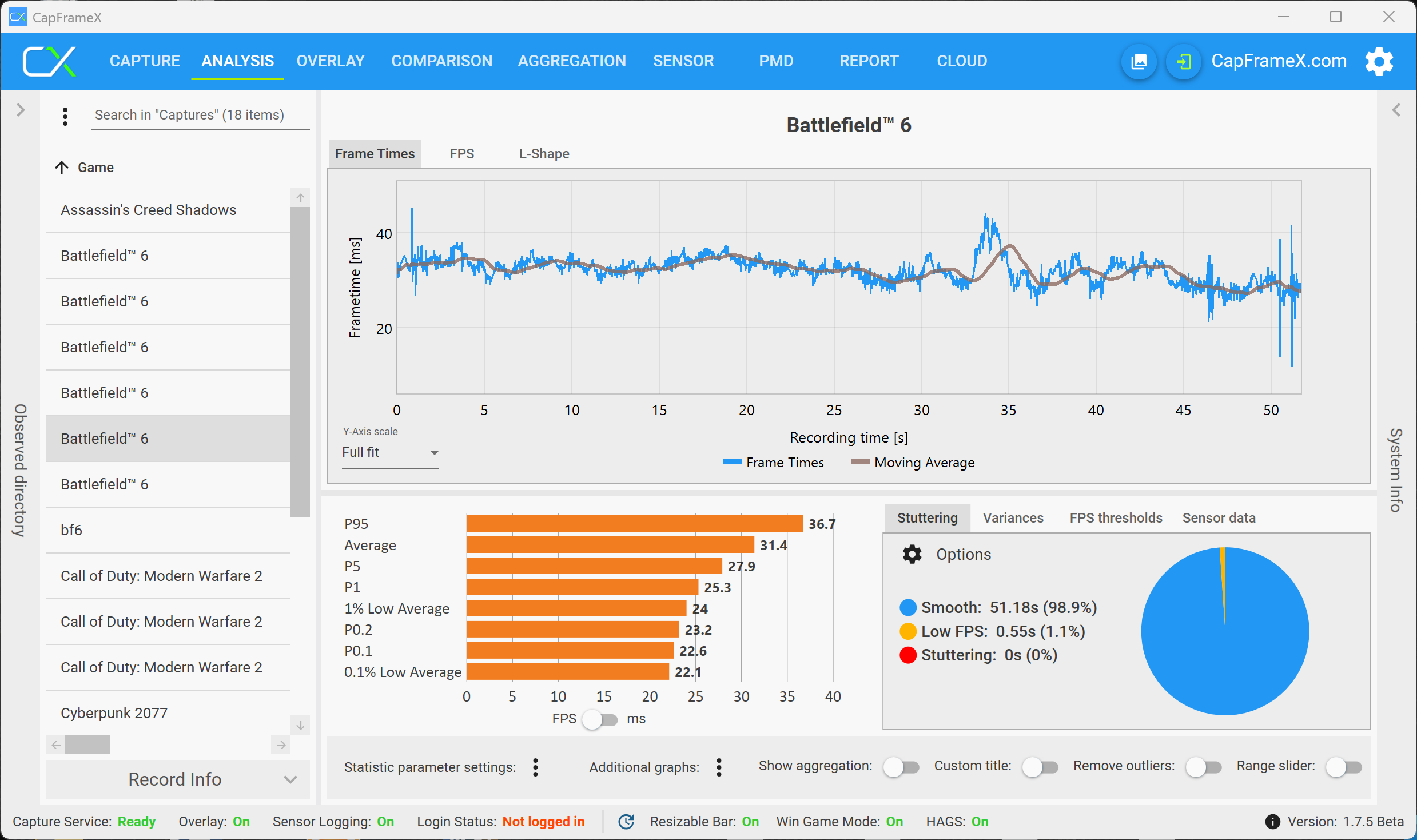
Task: Click the screenshot gallery icon in header
Action: 1139,61
